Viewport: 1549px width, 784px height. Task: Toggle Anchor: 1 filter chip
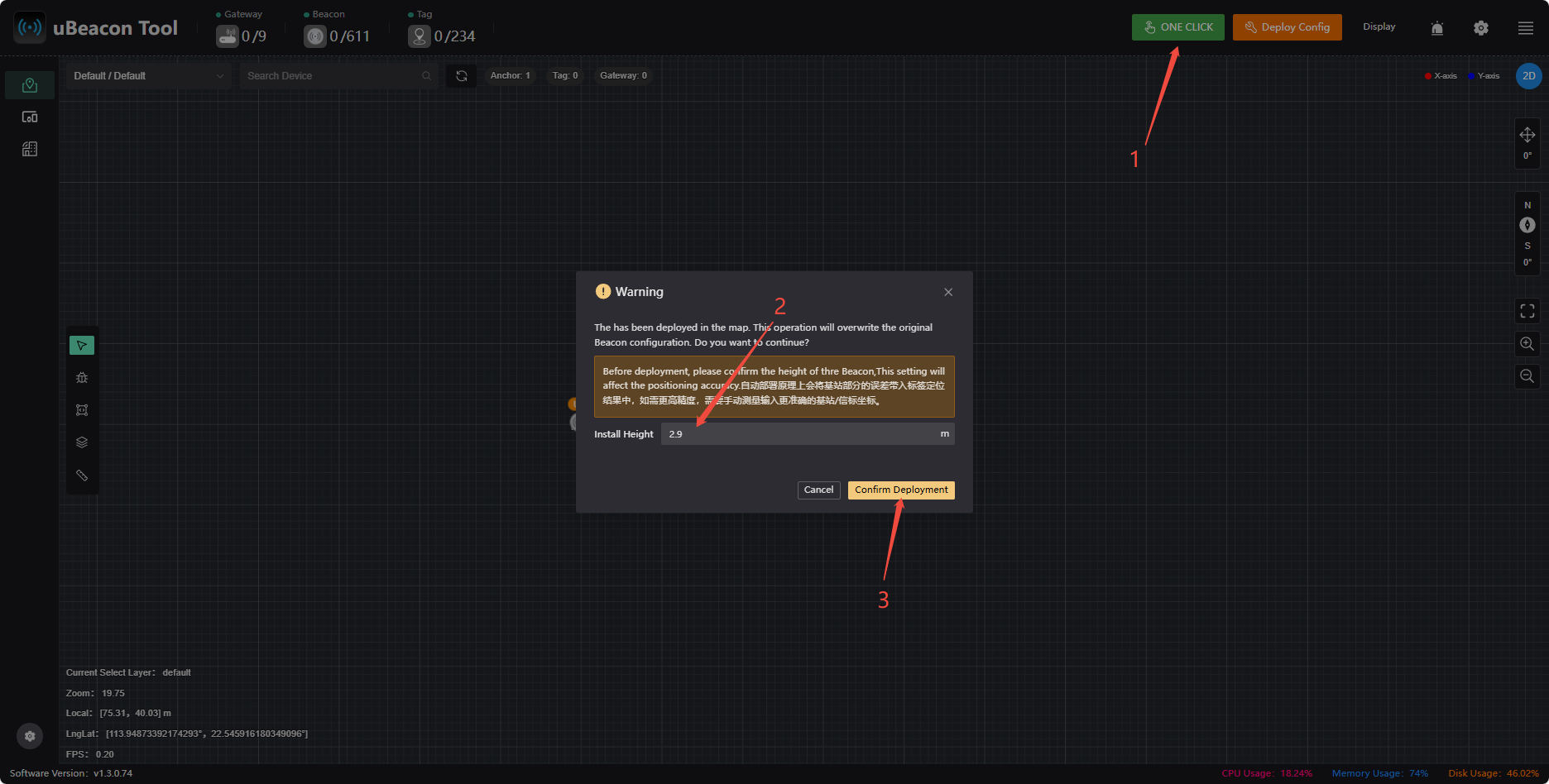[510, 76]
